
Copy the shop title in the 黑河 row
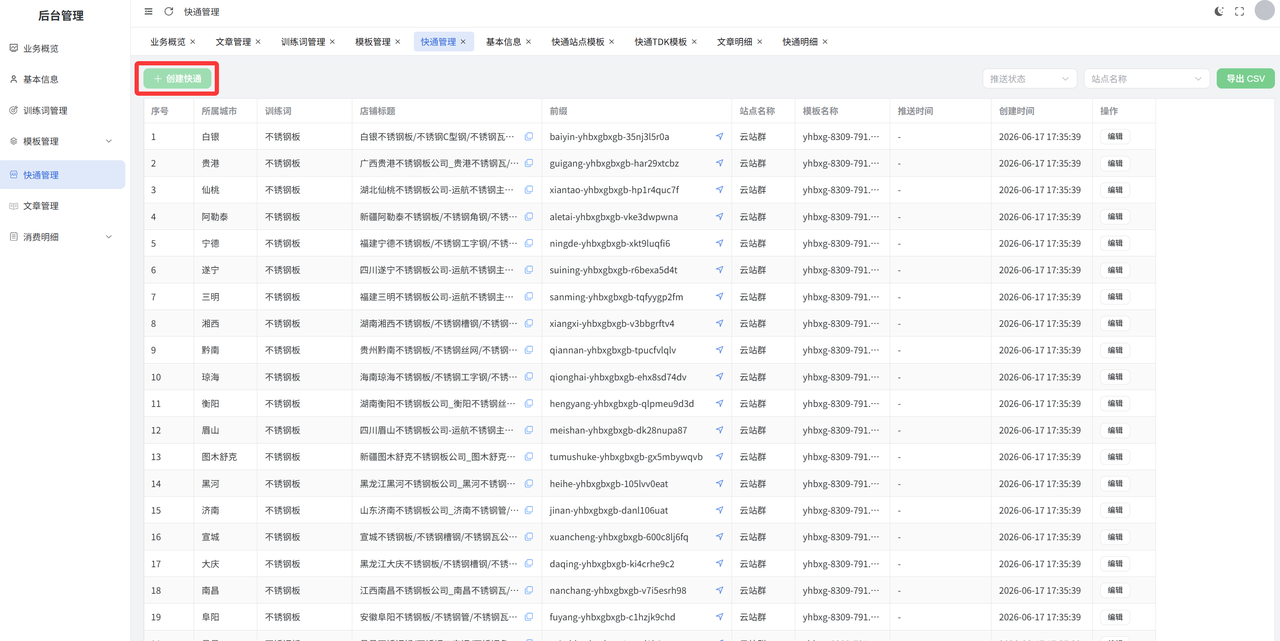[x=529, y=484]
